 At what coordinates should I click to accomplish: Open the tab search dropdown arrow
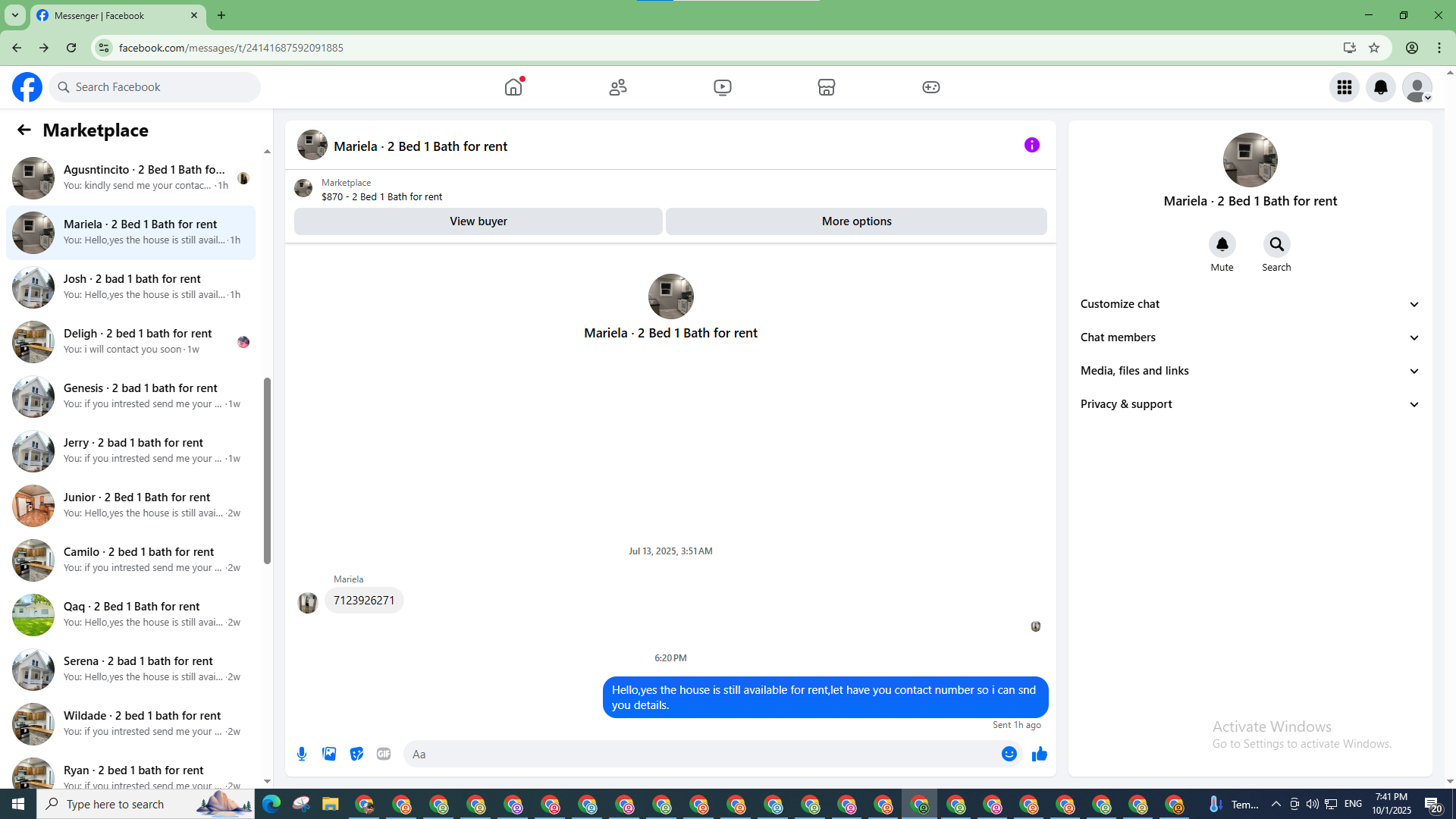pos(15,15)
